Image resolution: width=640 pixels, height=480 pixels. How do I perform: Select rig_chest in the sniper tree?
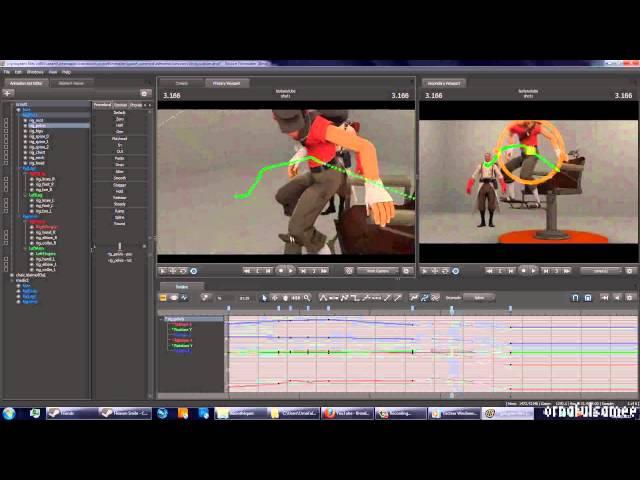click(37, 152)
